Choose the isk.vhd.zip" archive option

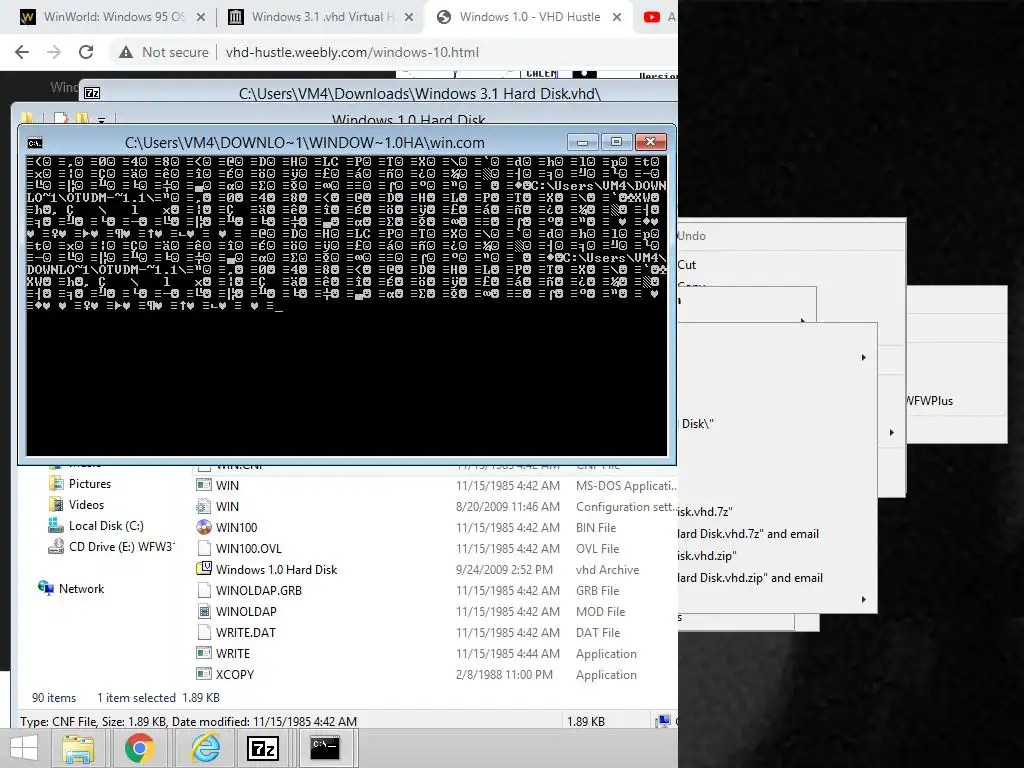(x=707, y=556)
